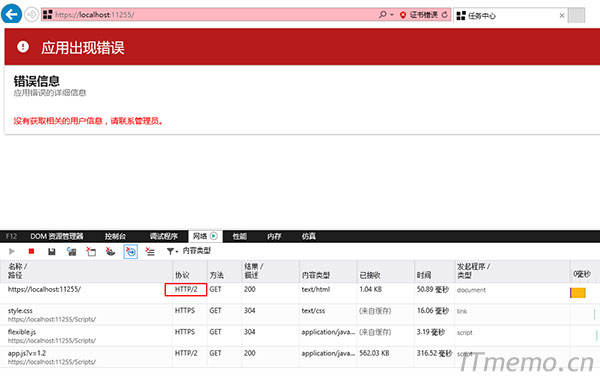Image resolution: width=600 pixels, height=378 pixels.
Task: Stop network capture with the red square
Action: coord(31,251)
